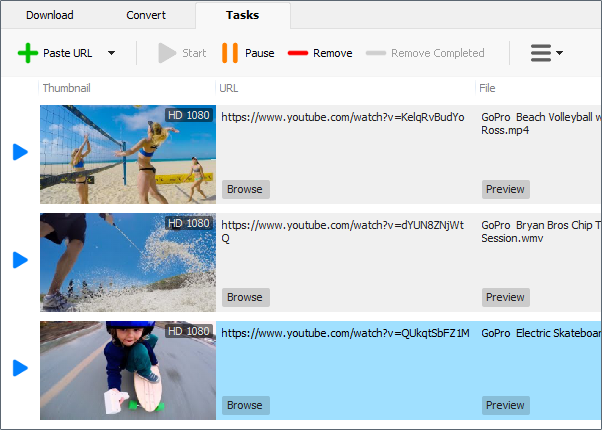Click the Pause label in the toolbar
The image size is (602, 430).
tap(260, 53)
